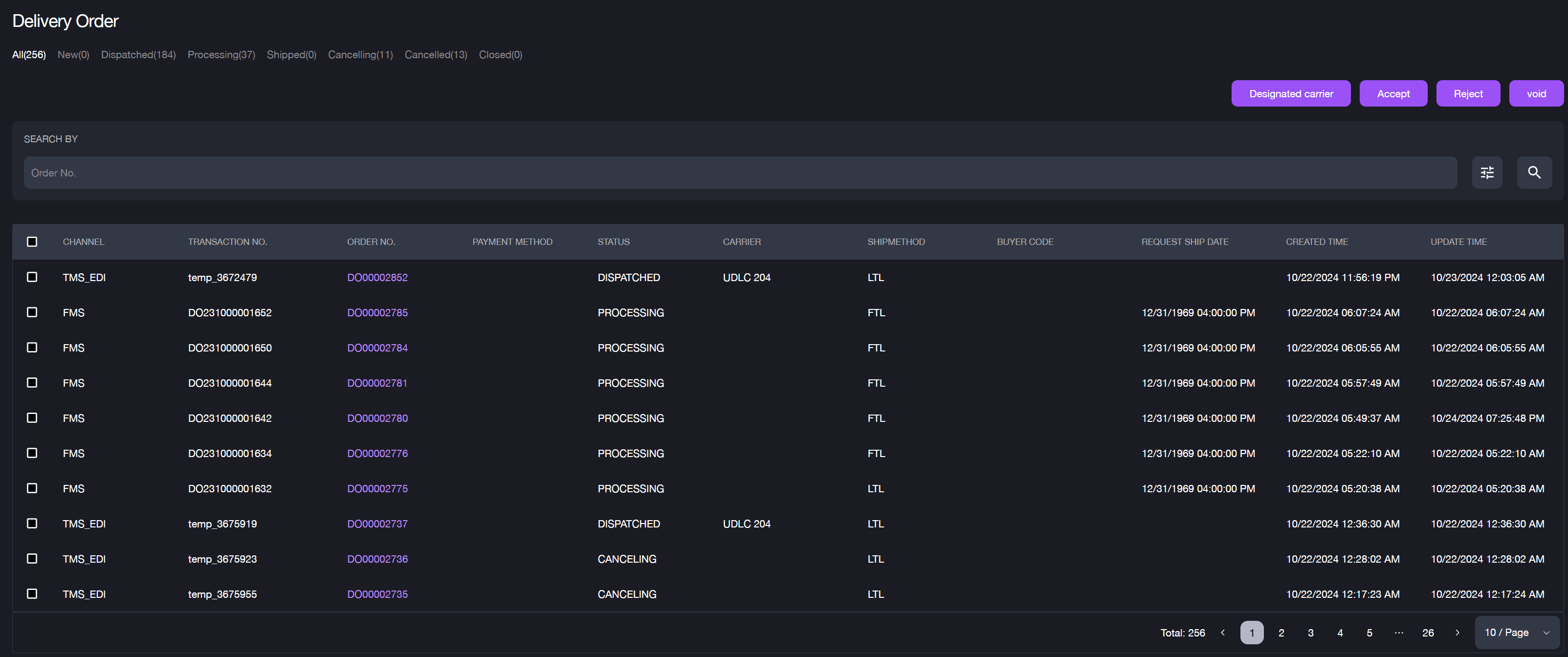
Task: Click the Designated carrier button
Action: [1291, 93]
